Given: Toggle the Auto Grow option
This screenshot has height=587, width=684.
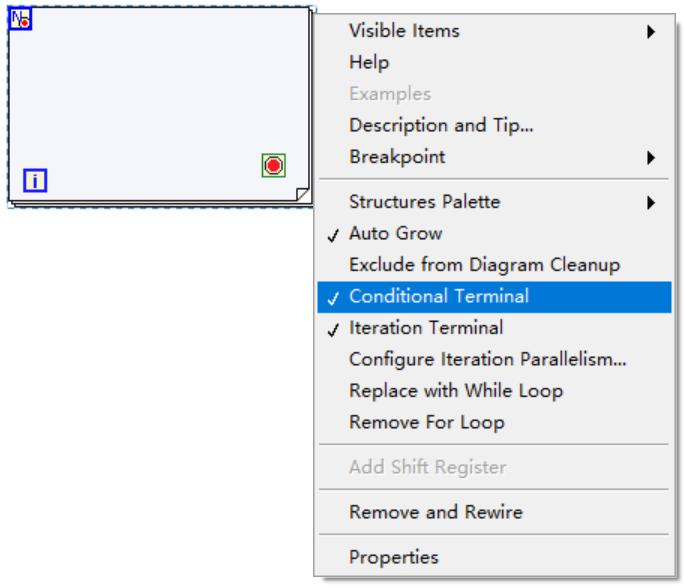Looking at the screenshot, I should 494,233.
